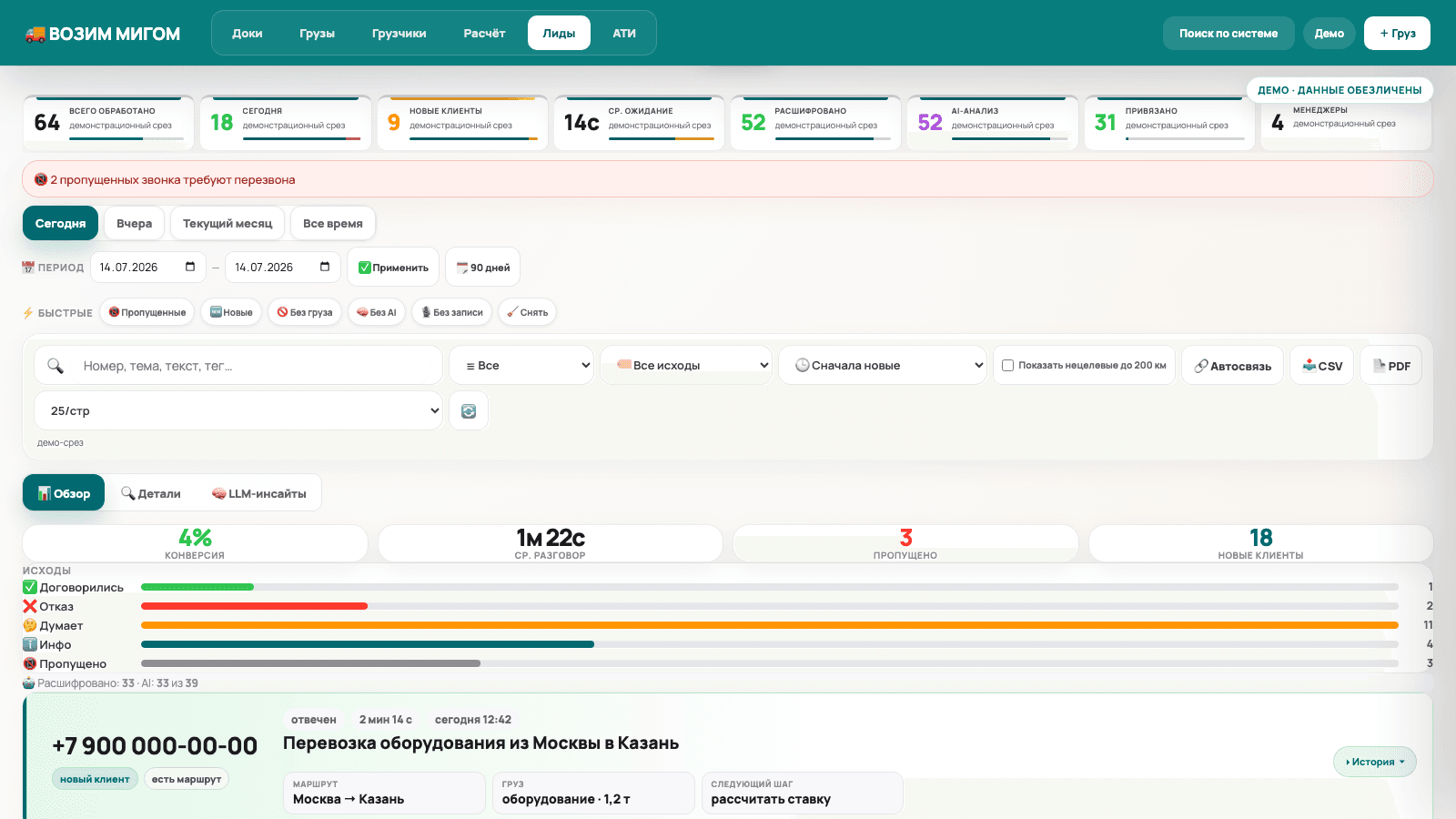This screenshot has height=819, width=1456.
Task: Open the Грузчики nav tab
Action: 399,34
